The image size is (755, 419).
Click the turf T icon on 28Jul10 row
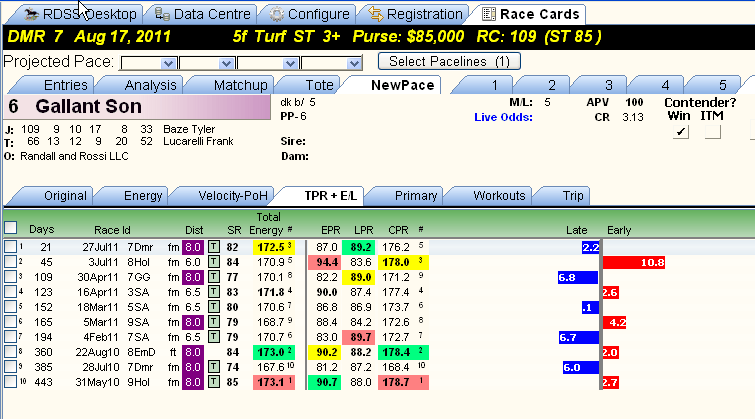tap(214, 367)
